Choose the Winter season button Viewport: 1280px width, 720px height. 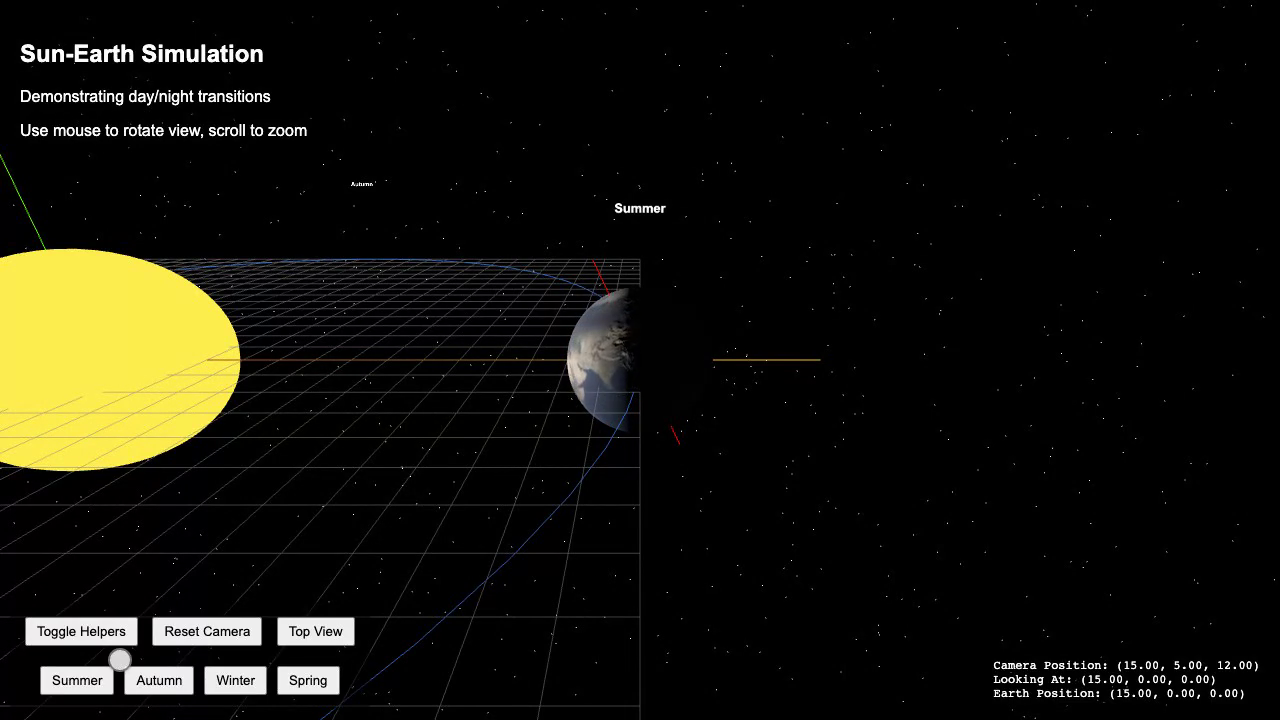pos(236,680)
